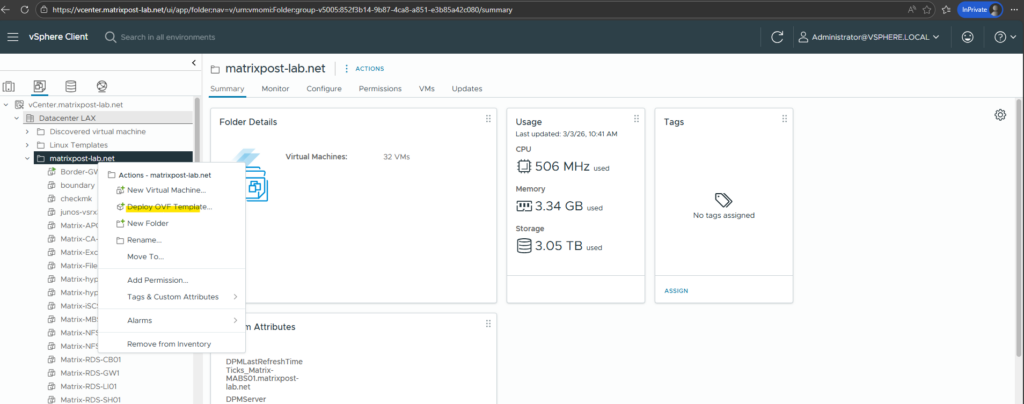This screenshot has height=404, width=1024.
Task: Click the global refresh icon
Action: pos(777,37)
